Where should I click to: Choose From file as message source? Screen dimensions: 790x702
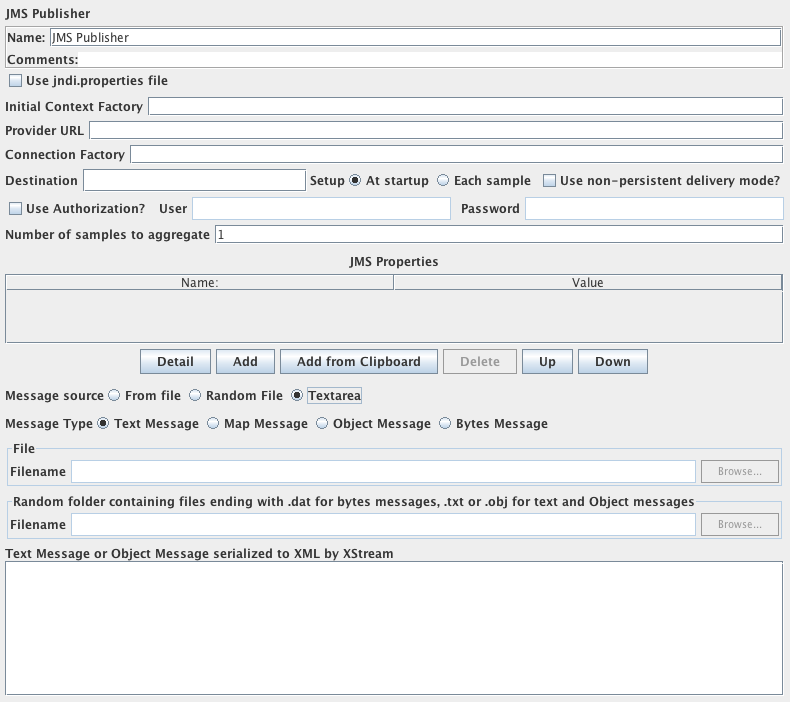coord(114,396)
